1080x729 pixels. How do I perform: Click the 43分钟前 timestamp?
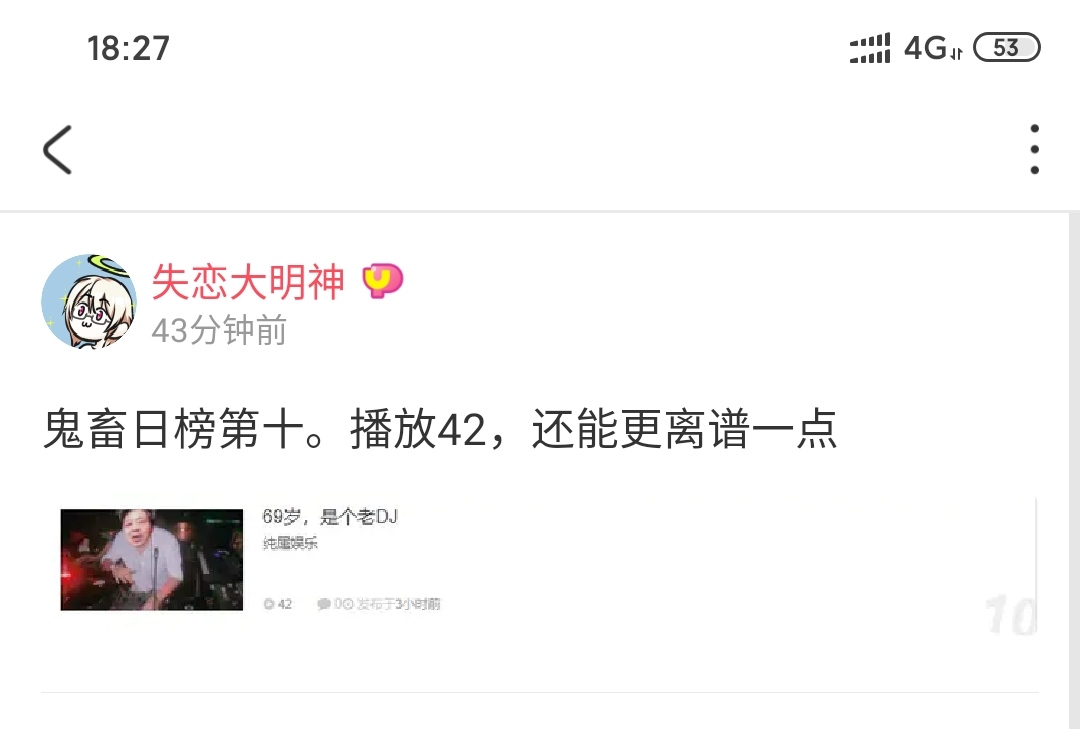[x=219, y=330]
